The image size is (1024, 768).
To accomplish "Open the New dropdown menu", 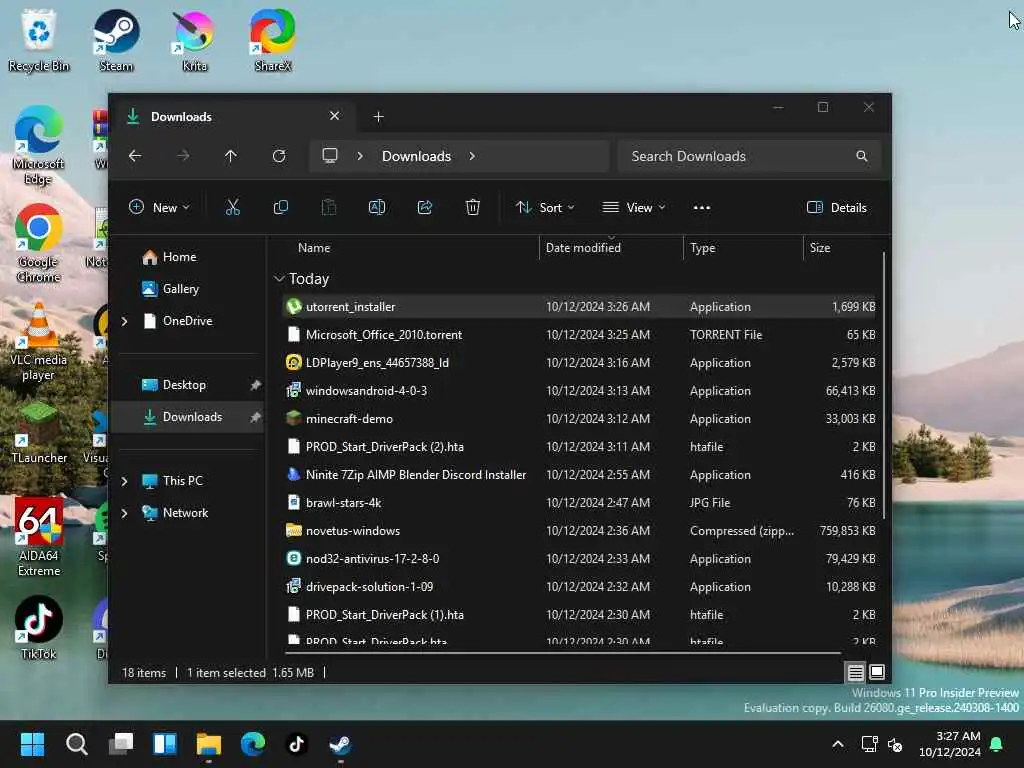I will pos(159,208).
